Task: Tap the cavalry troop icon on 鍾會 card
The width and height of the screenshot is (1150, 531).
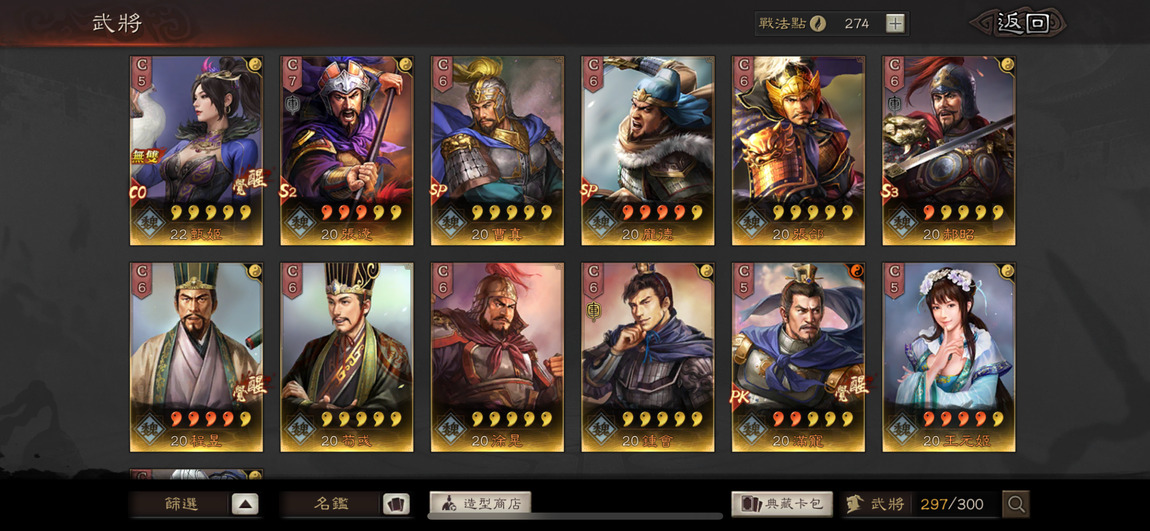Action: [593, 312]
